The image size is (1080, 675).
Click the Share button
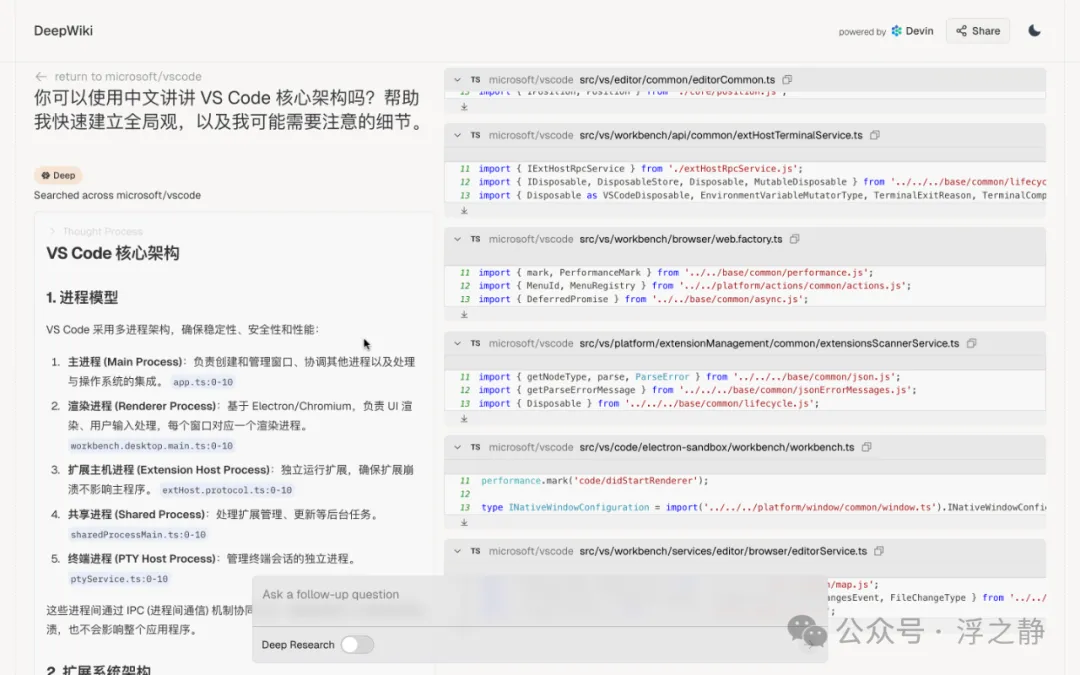pos(977,31)
